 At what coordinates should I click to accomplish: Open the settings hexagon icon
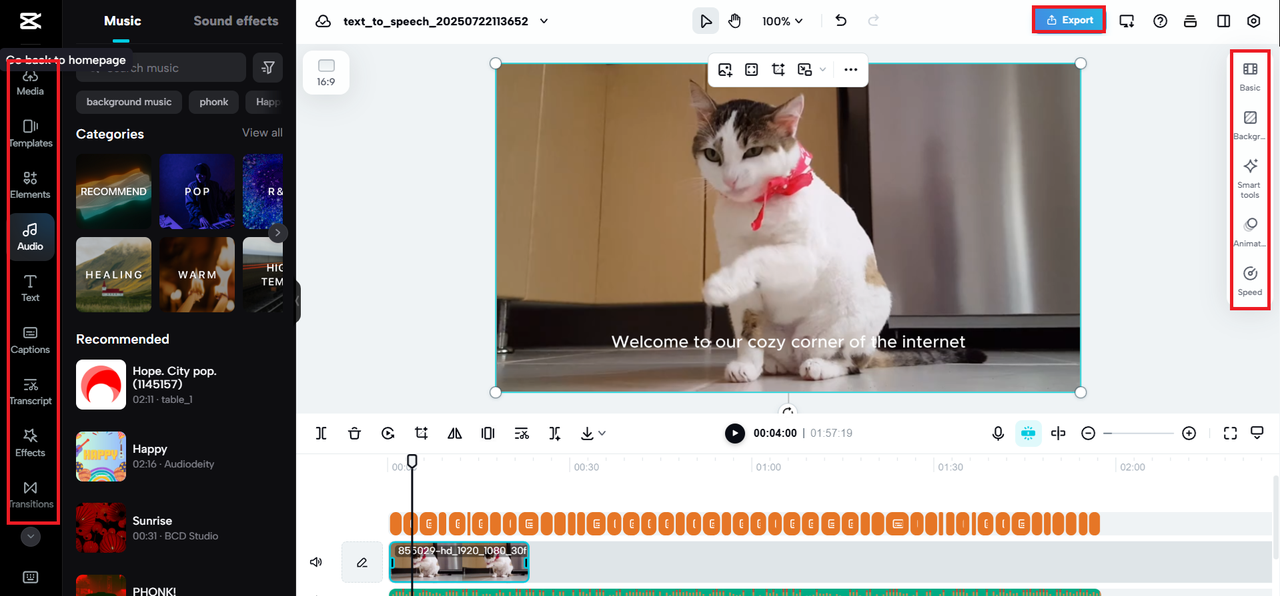(x=1254, y=21)
